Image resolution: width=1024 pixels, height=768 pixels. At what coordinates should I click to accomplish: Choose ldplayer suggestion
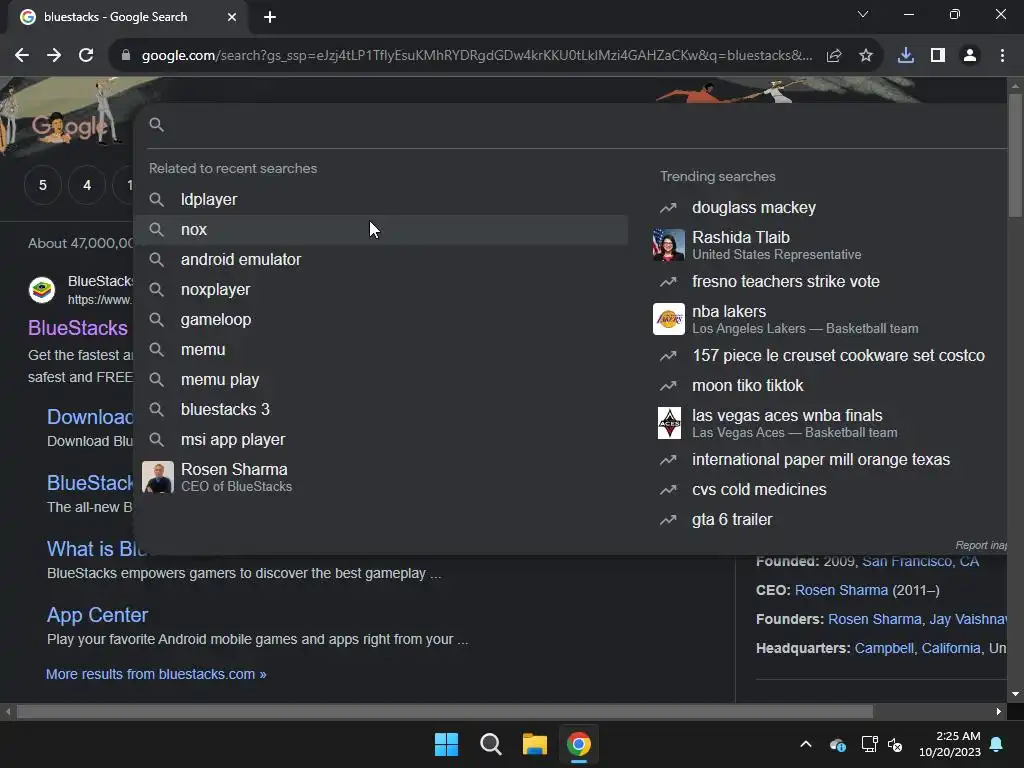(381, 199)
